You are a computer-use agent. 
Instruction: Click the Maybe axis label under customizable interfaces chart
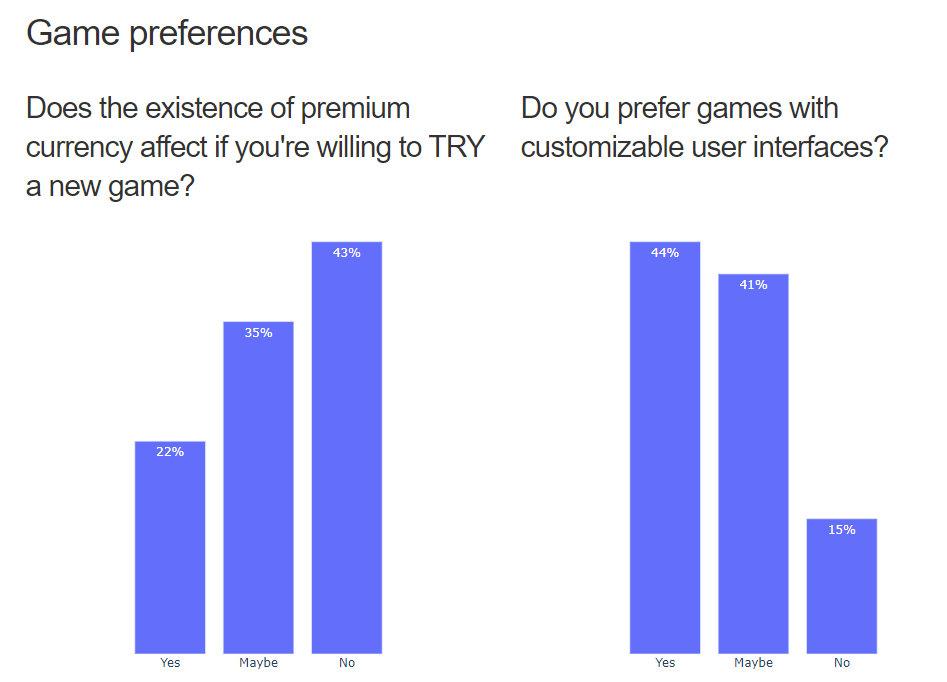753,663
